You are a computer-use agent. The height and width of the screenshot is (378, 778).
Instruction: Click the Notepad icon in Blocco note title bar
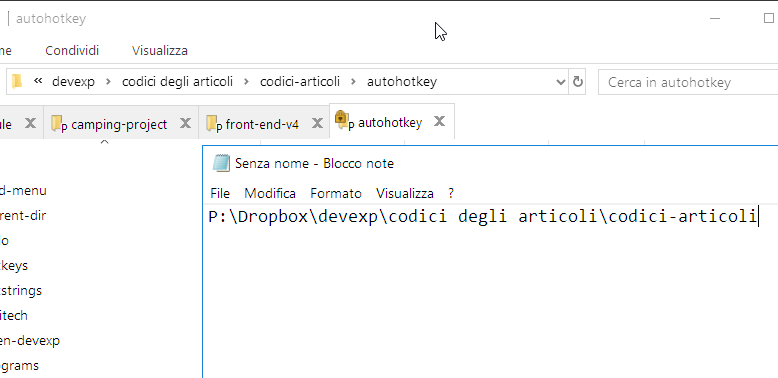[221, 163]
